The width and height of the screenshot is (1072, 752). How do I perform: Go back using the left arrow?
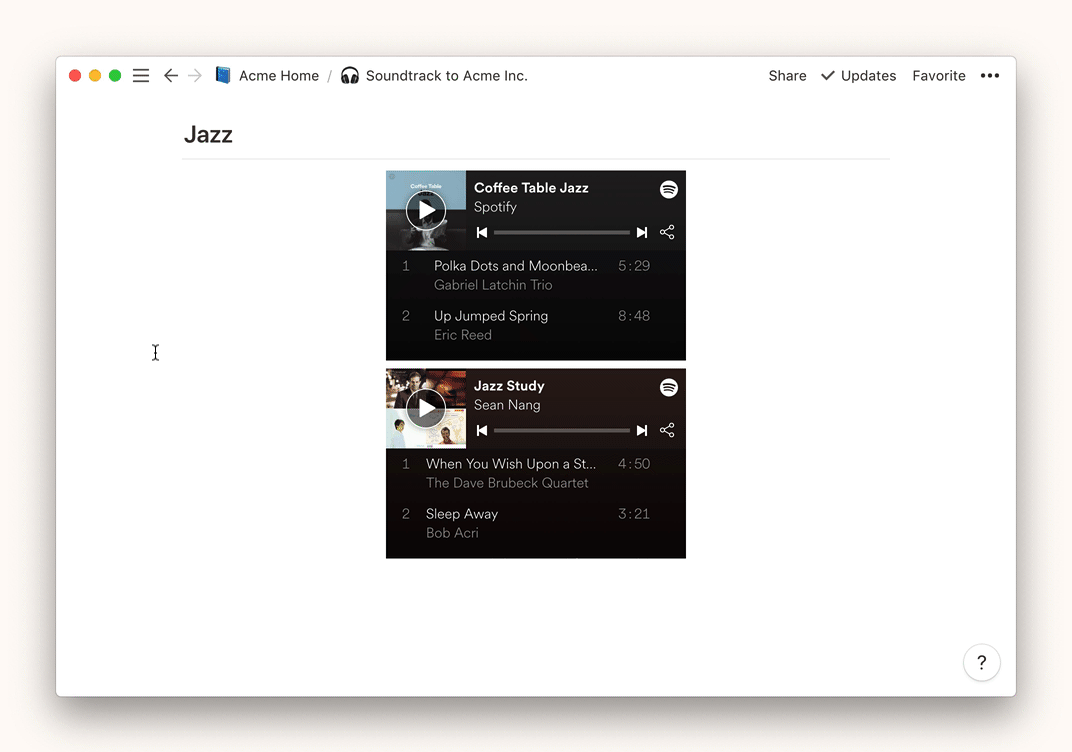[x=171, y=76]
